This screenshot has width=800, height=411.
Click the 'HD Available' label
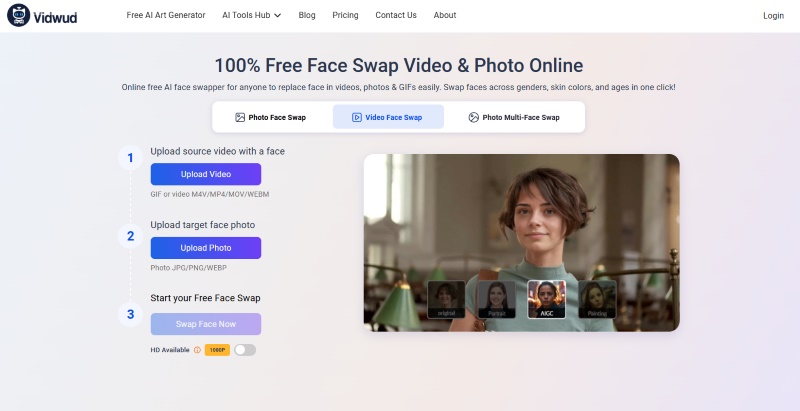pyautogui.click(x=170, y=350)
